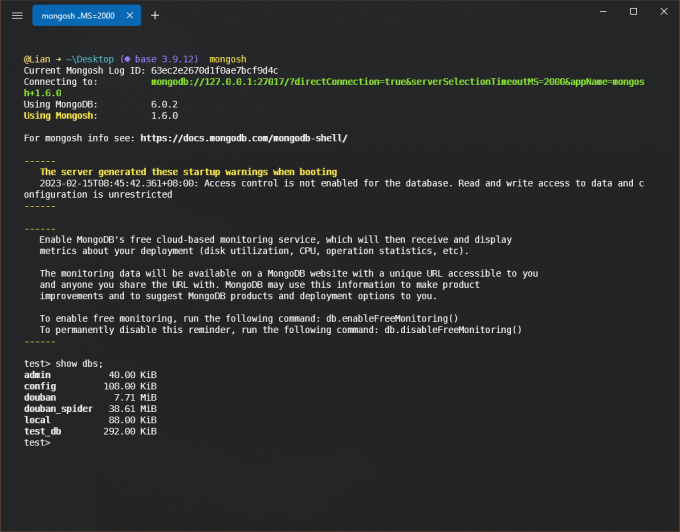Maximize the terminal window
Image resolution: width=680 pixels, height=532 pixels.
633,12
